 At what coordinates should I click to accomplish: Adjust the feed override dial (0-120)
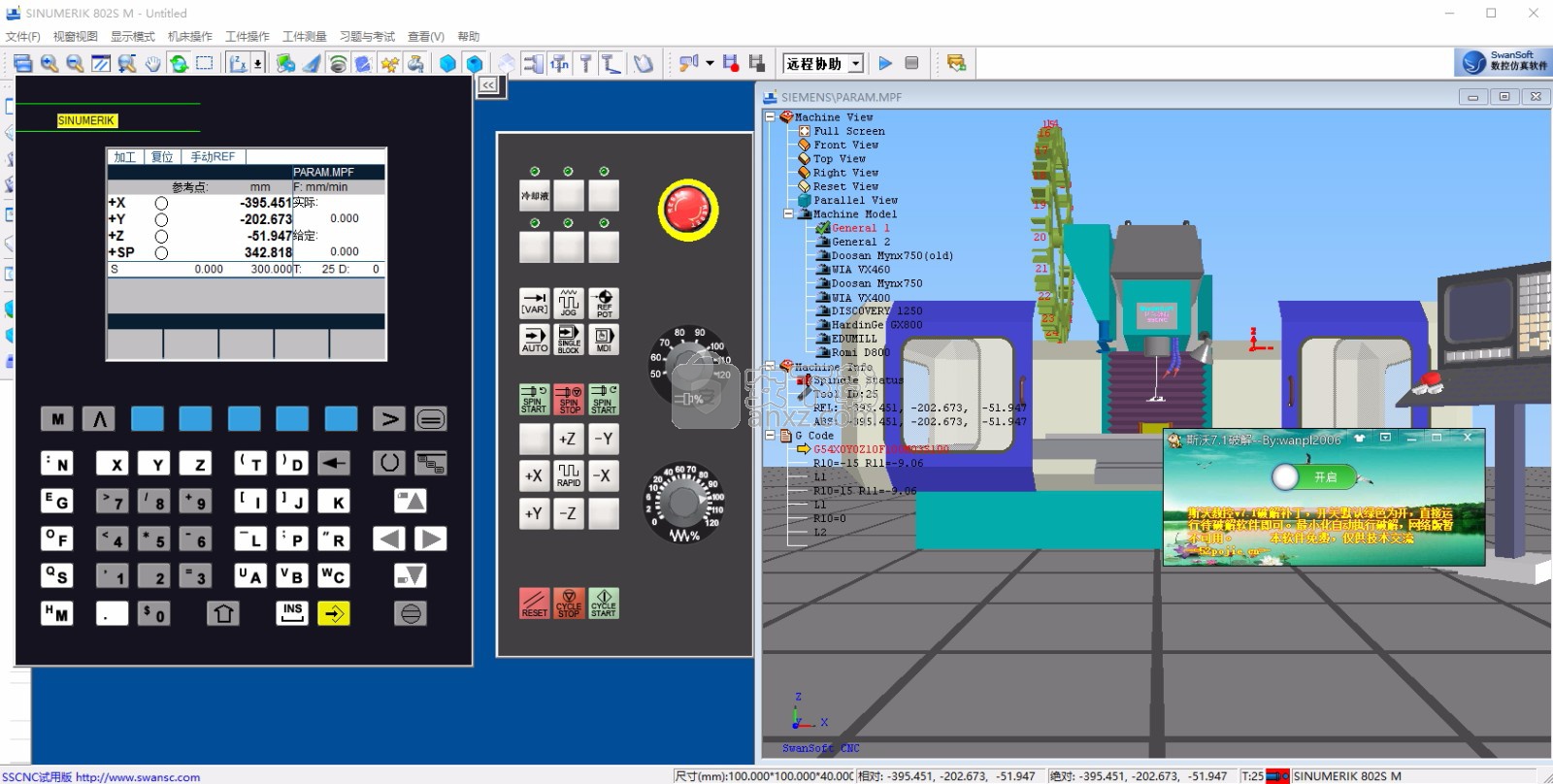click(684, 502)
